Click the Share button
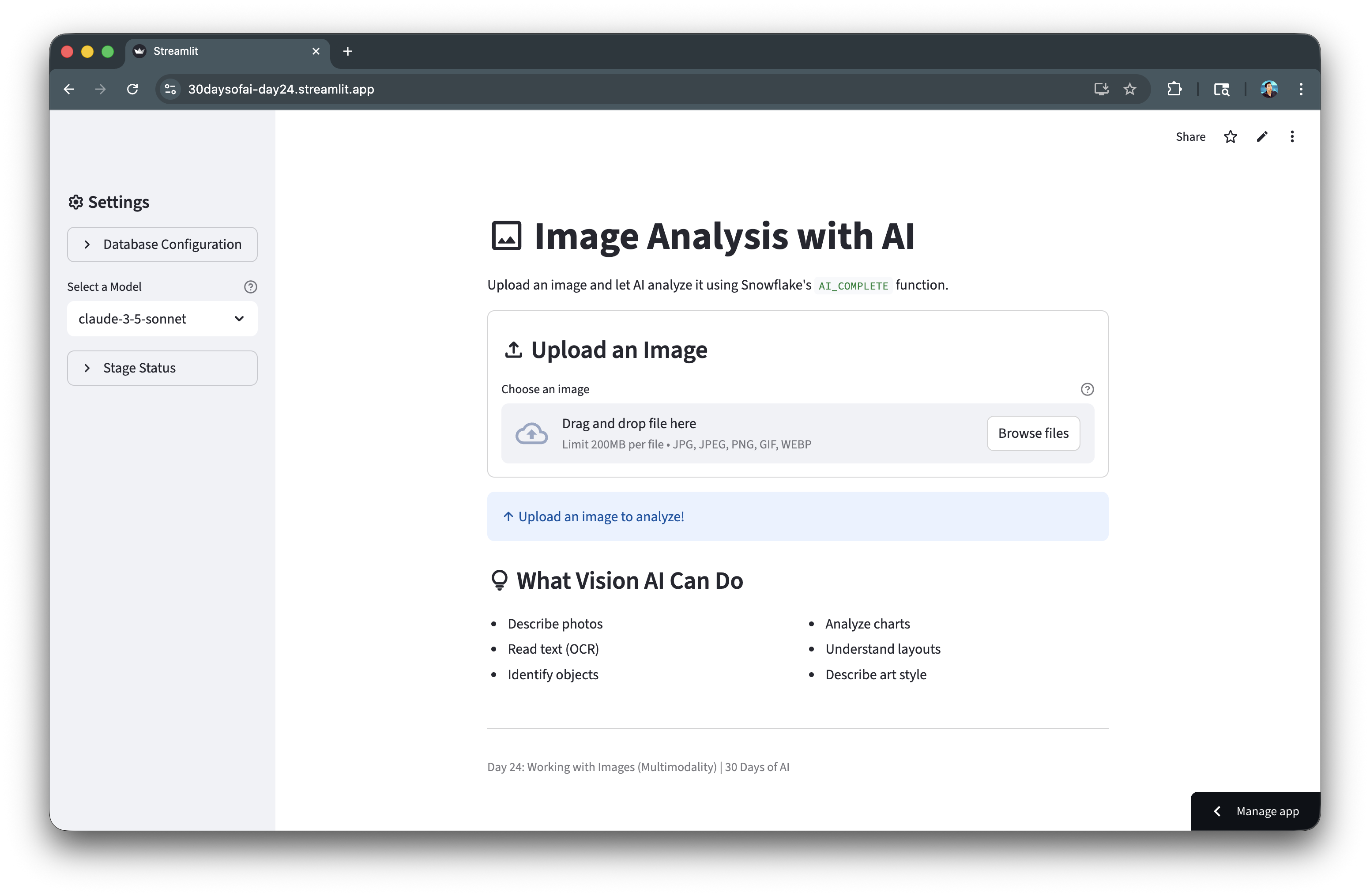Viewport: 1370px width, 896px height. (x=1190, y=136)
